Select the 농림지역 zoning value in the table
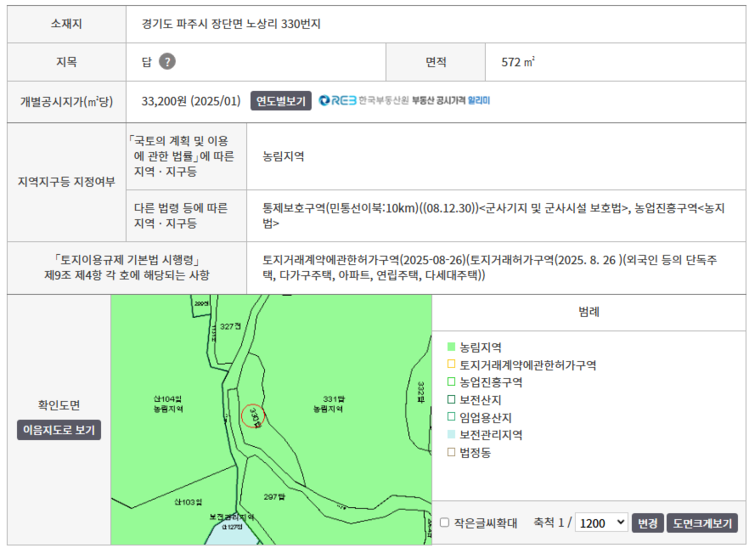This screenshot has width=749, height=548. coord(283,156)
